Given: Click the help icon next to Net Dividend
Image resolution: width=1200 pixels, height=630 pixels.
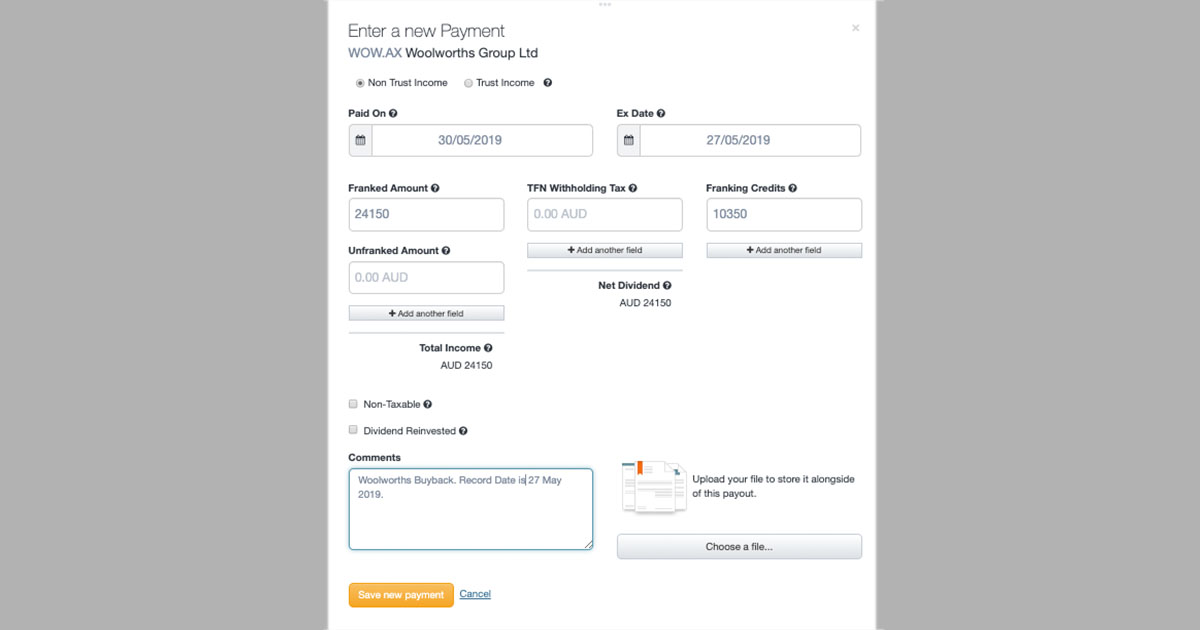Looking at the screenshot, I should 667,285.
